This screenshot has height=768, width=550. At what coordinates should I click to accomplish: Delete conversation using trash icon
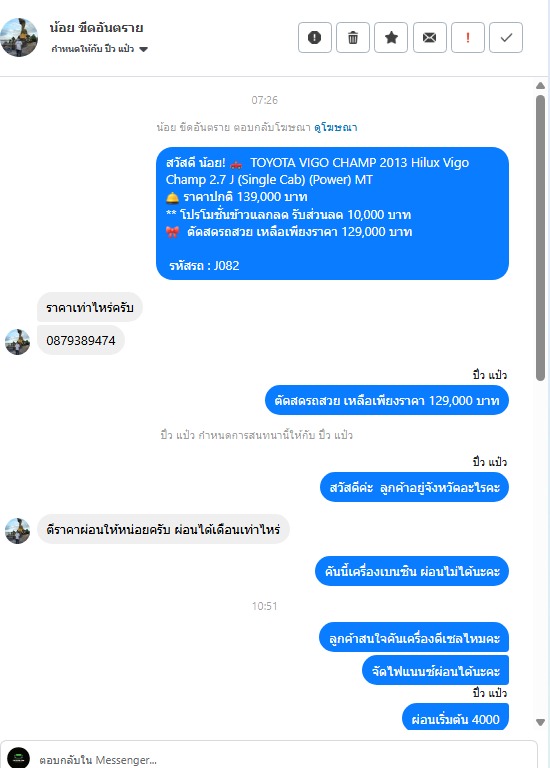[x=353, y=37]
